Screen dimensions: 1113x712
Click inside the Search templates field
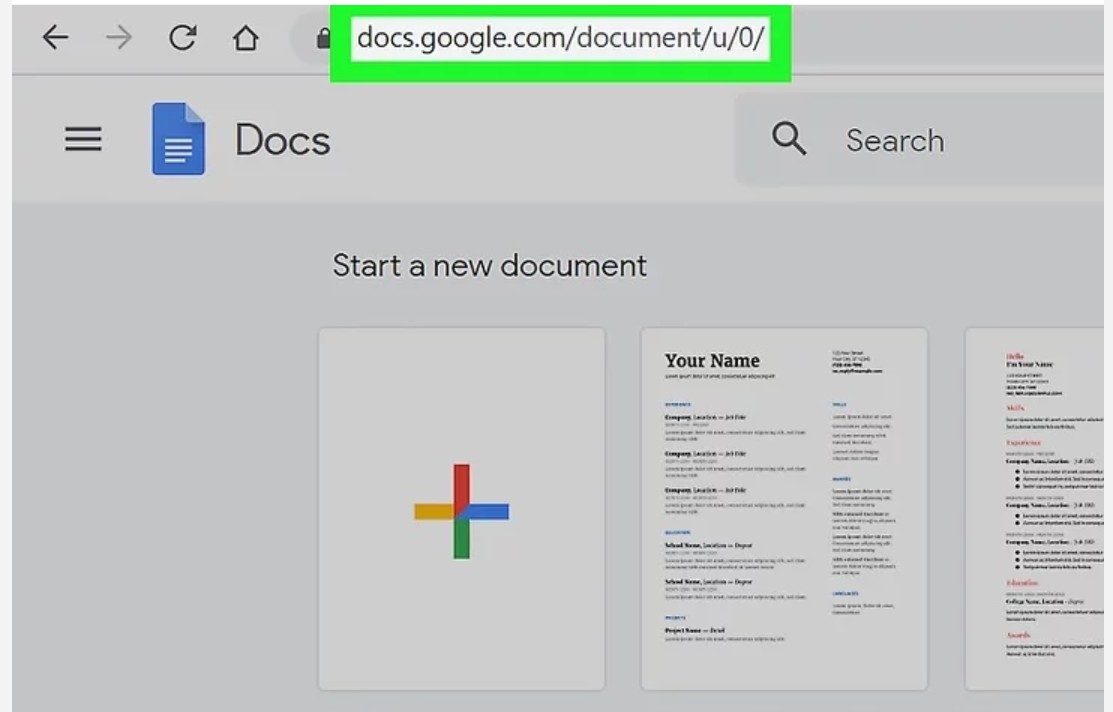point(895,141)
